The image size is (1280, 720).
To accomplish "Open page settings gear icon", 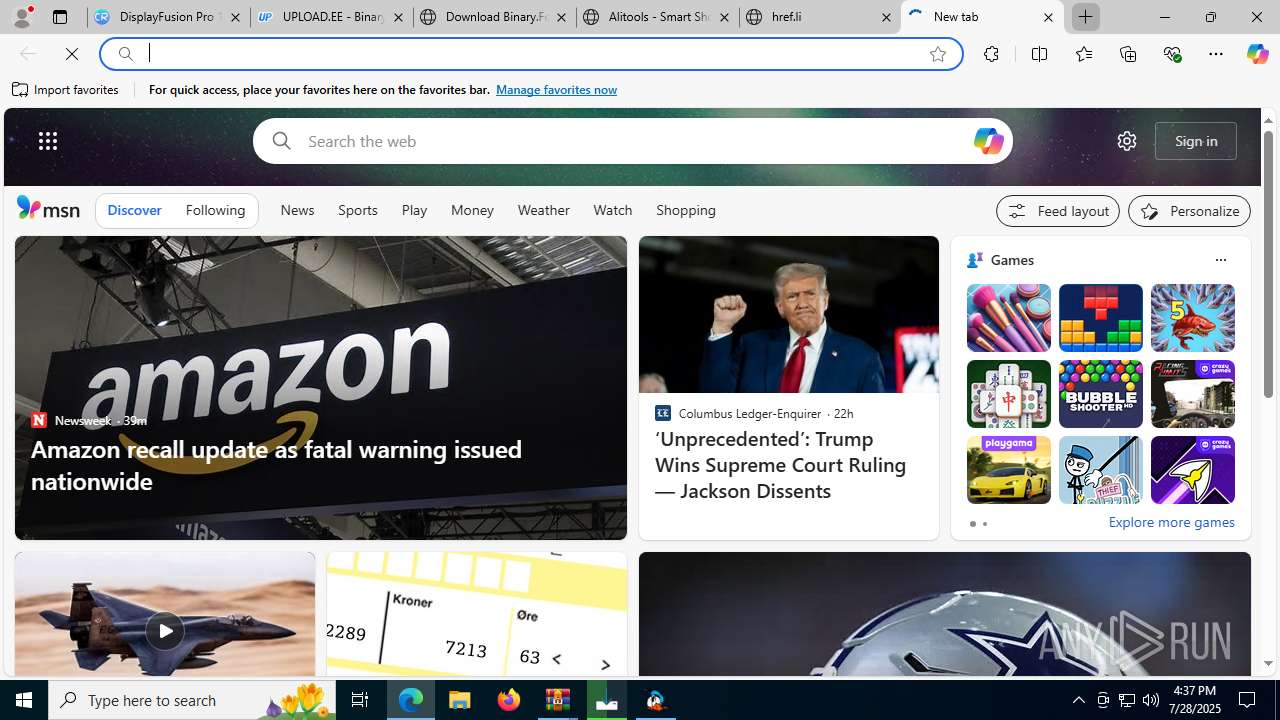I will [1126, 141].
